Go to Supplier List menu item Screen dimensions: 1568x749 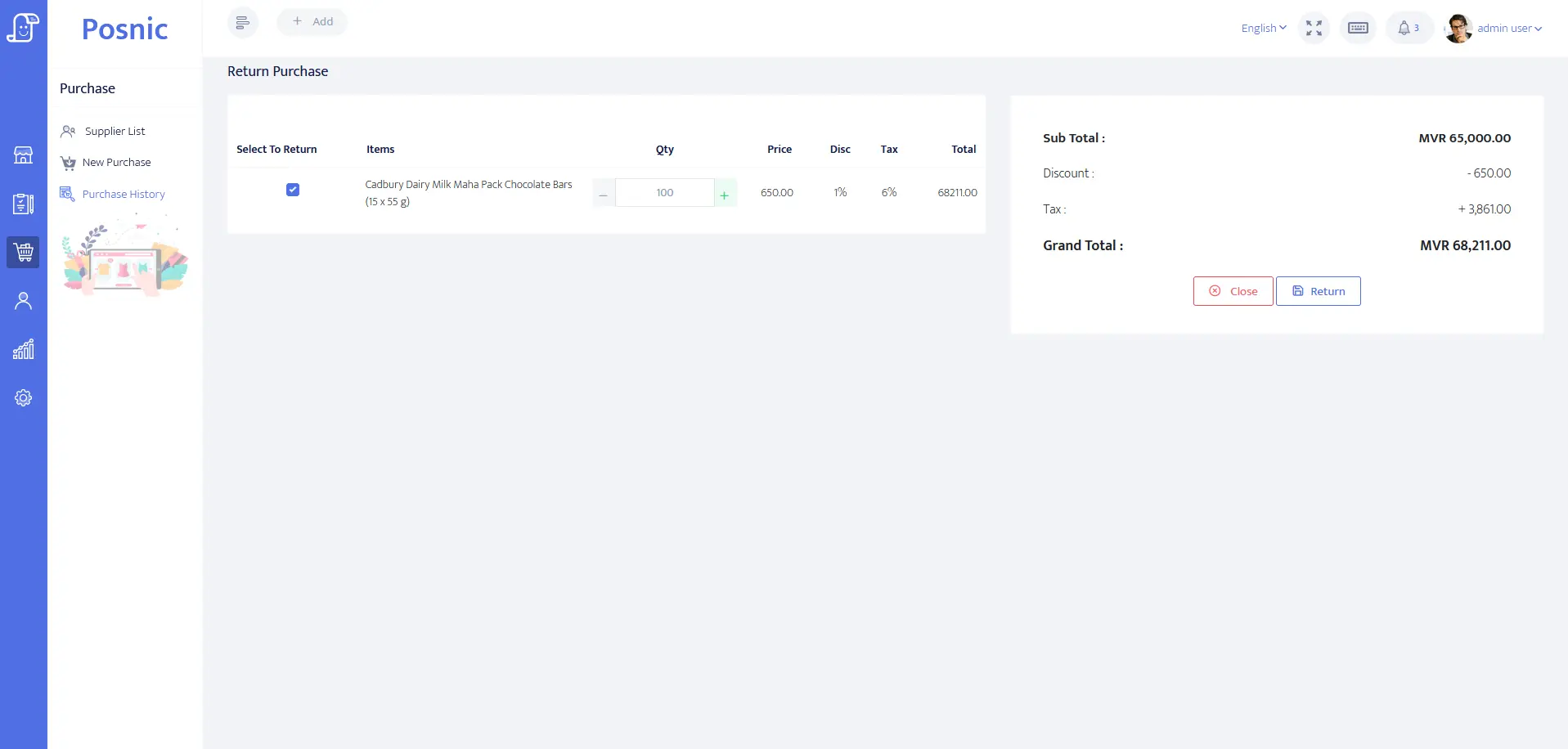pyautogui.click(x=115, y=132)
